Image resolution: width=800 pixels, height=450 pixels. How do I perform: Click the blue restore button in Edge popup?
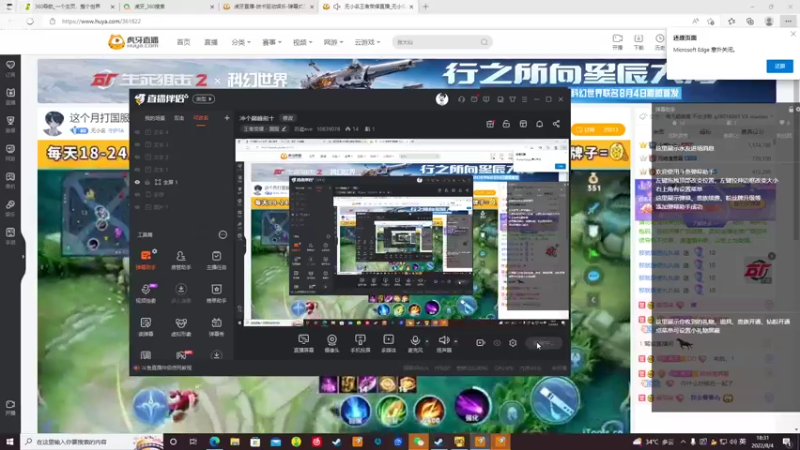click(779, 66)
